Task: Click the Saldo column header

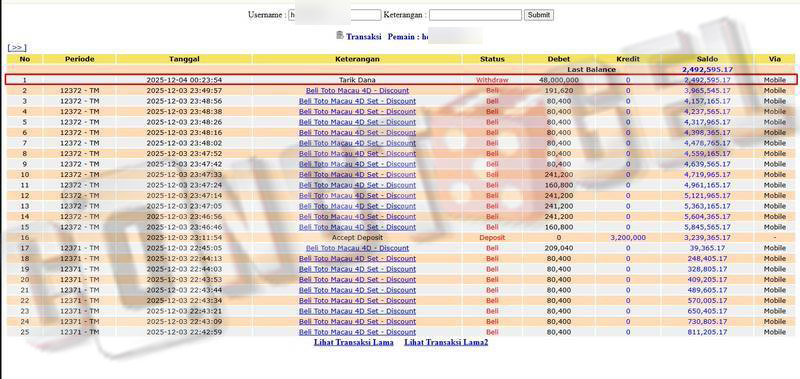Action: (707, 59)
